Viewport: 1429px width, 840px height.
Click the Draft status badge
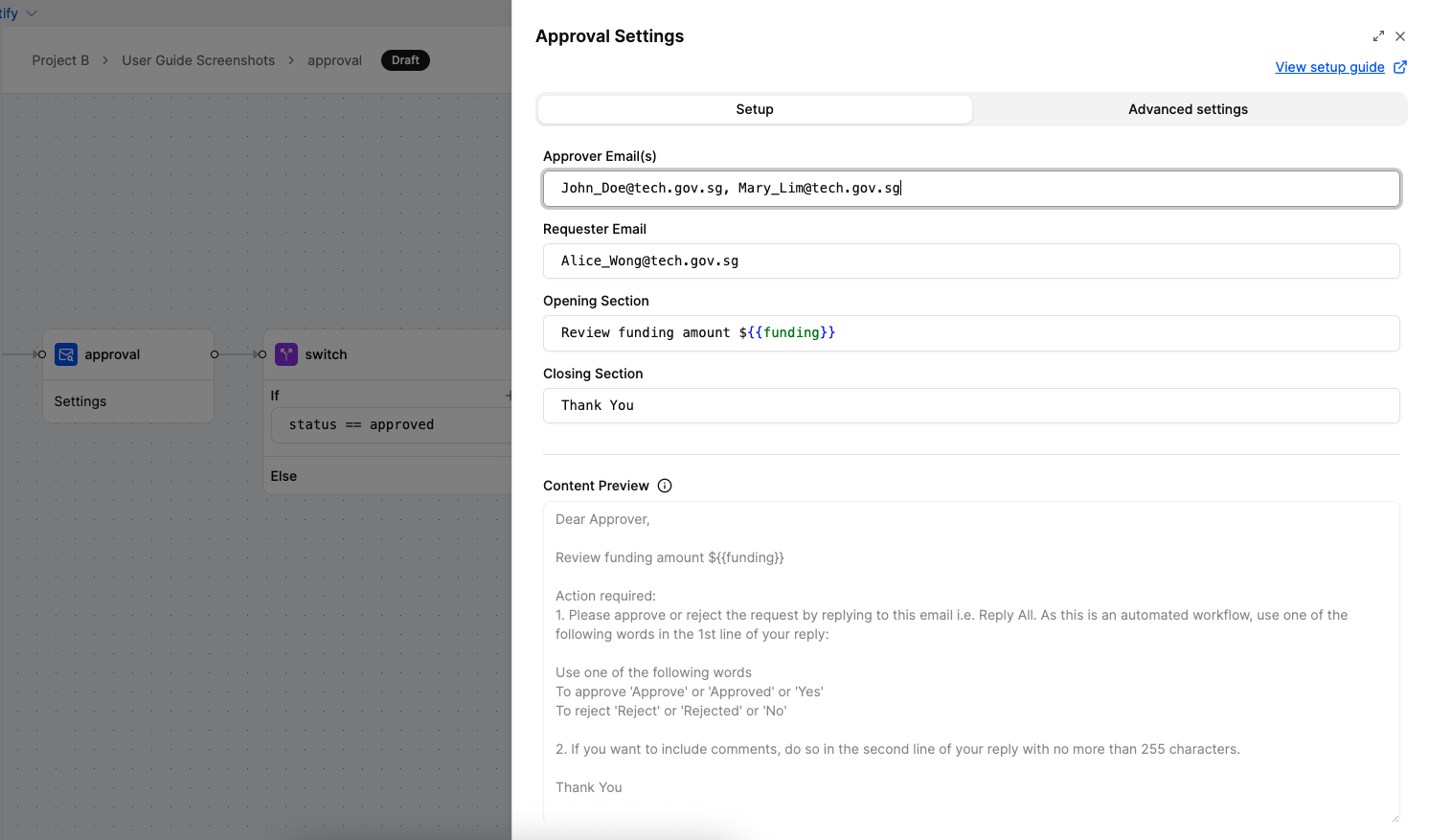click(x=405, y=60)
